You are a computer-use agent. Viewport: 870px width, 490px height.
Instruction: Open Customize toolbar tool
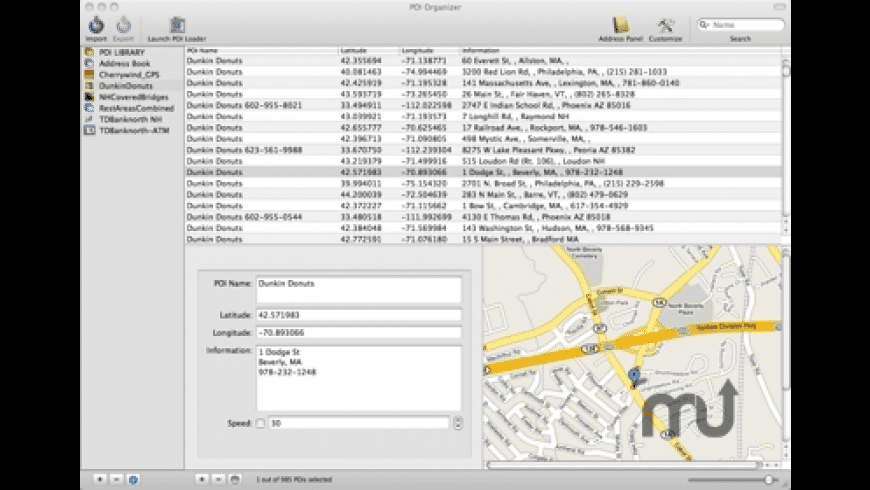click(x=665, y=26)
